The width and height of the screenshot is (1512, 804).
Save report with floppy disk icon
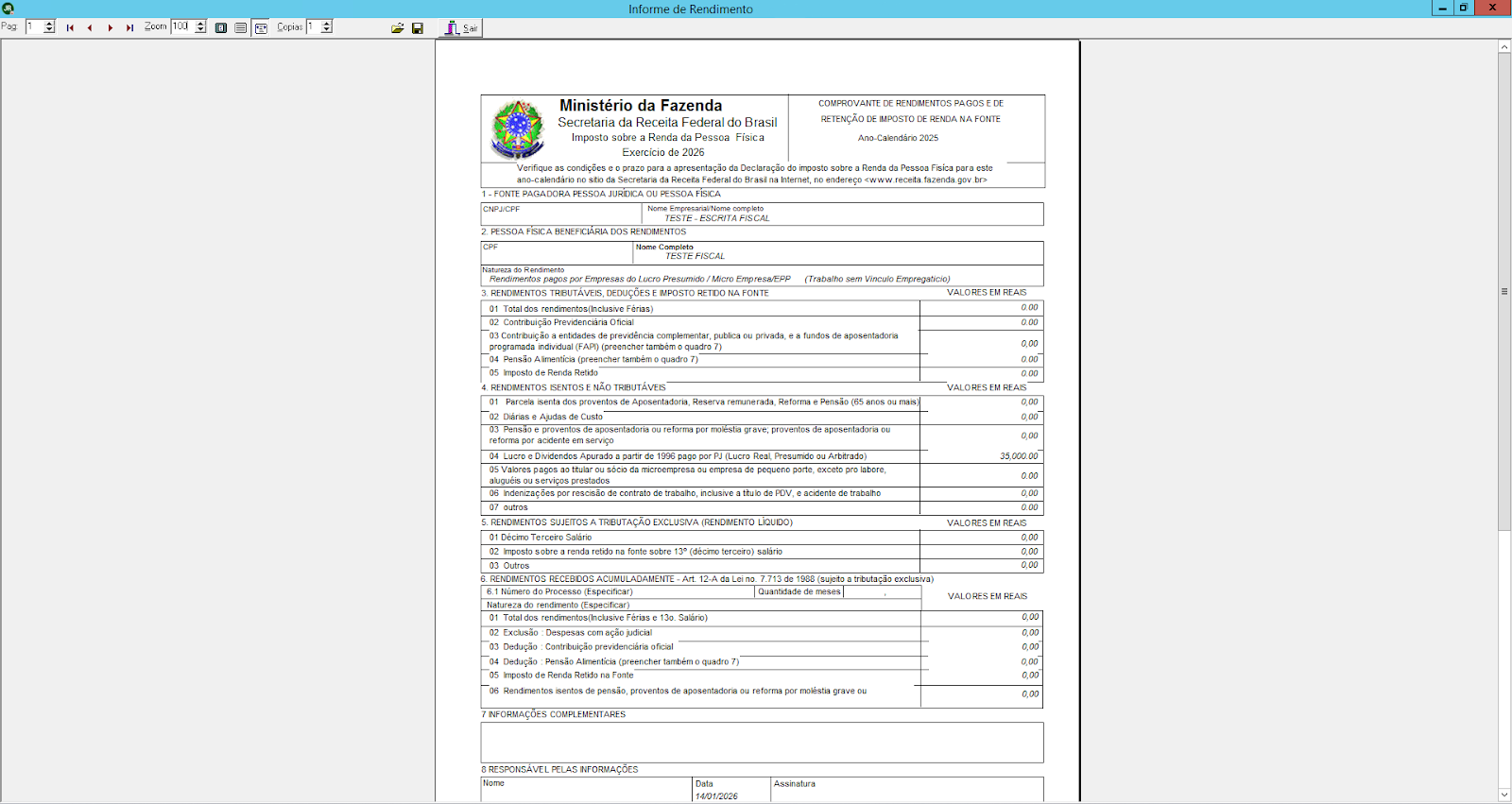[418, 27]
